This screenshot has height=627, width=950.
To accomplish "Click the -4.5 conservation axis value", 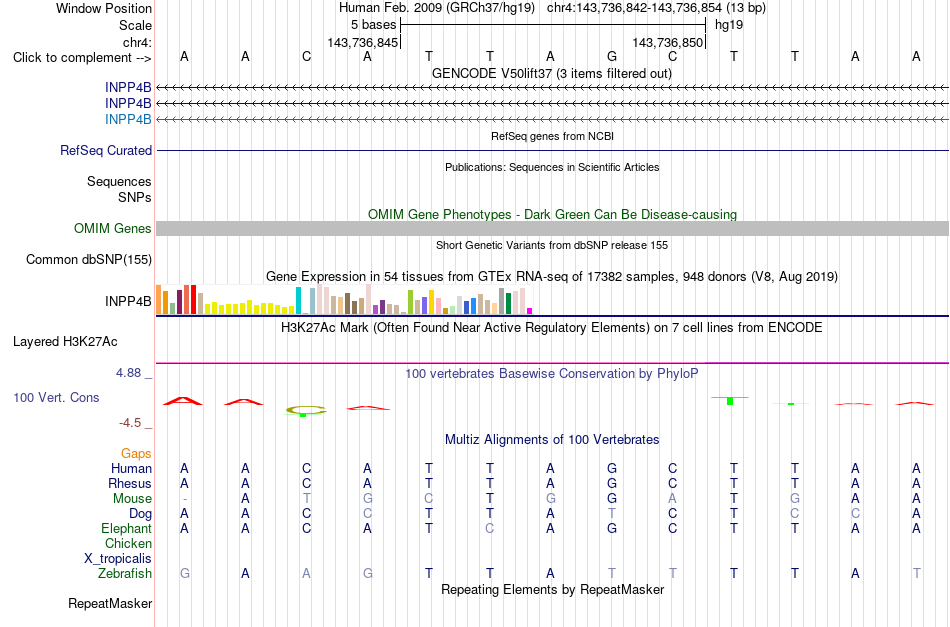I will tap(130, 423).
